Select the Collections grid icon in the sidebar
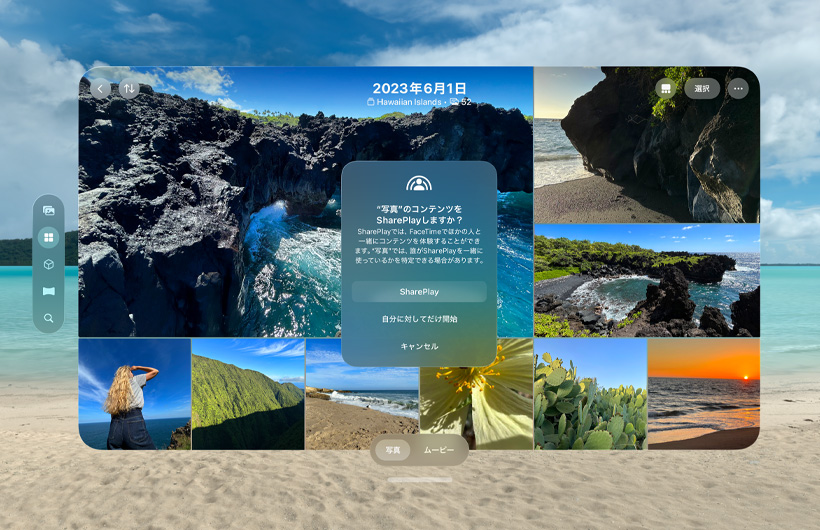820x530 pixels. click(x=48, y=238)
